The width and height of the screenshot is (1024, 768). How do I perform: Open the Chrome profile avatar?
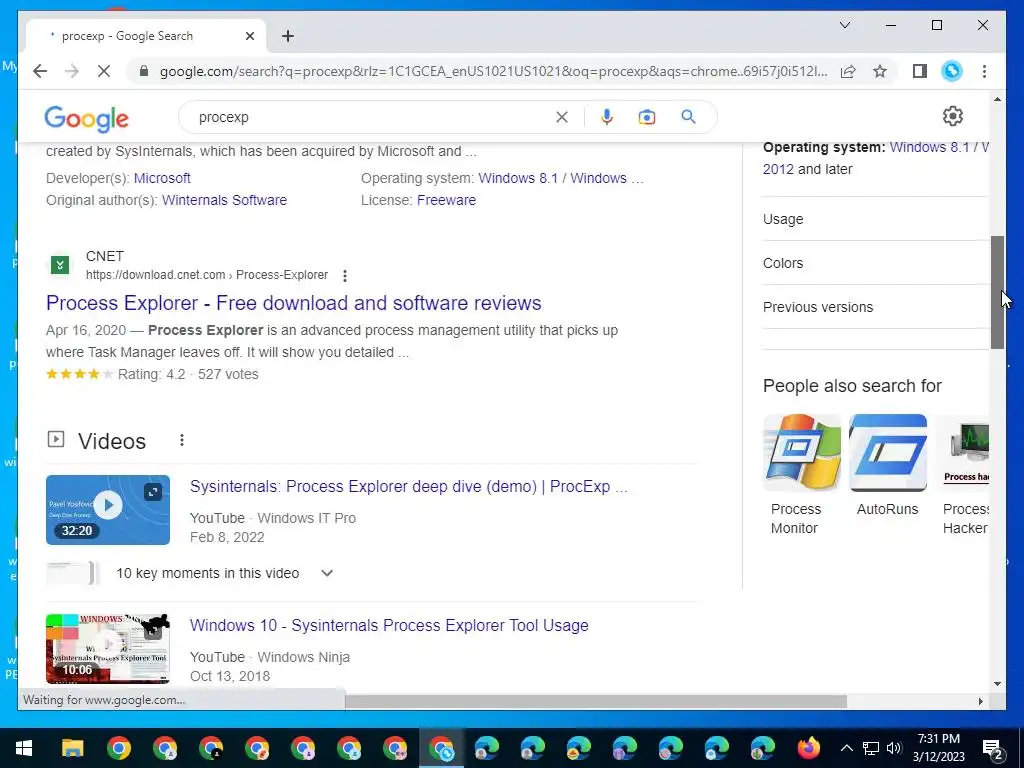pos(952,71)
